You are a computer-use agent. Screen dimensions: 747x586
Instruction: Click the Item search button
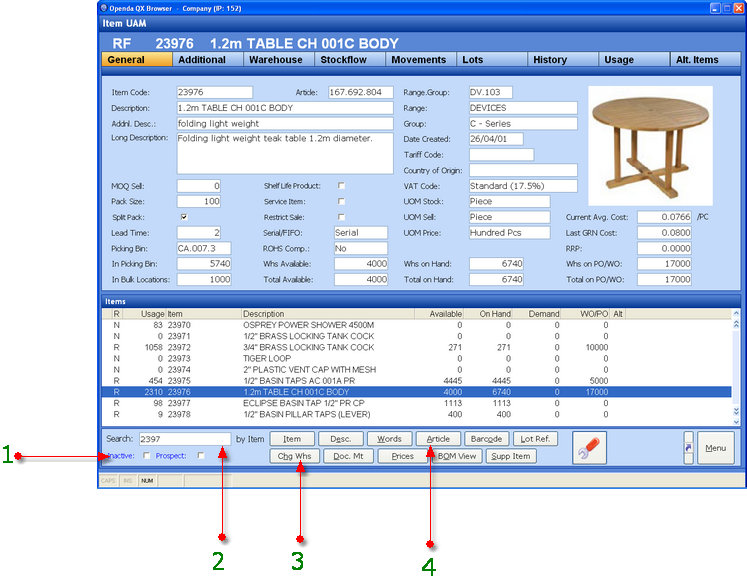(292, 439)
